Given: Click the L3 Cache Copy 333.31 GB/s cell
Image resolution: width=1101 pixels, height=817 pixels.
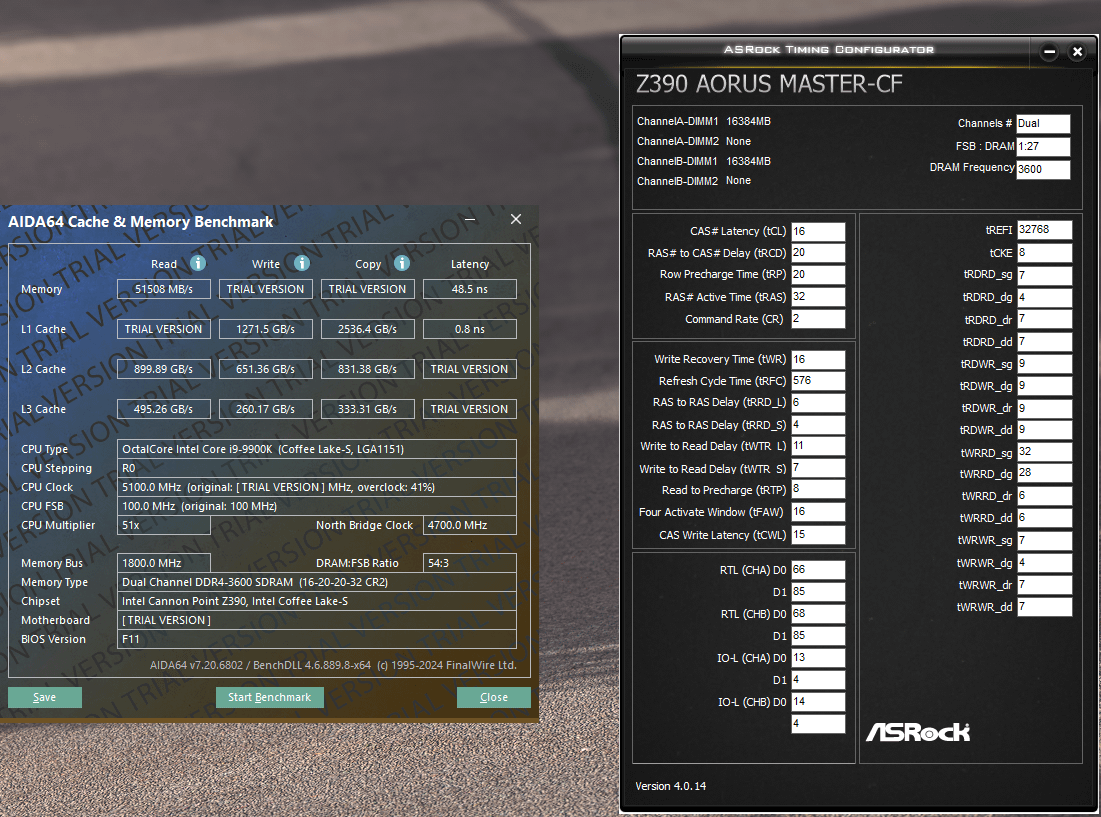Looking at the screenshot, I should point(367,409).
